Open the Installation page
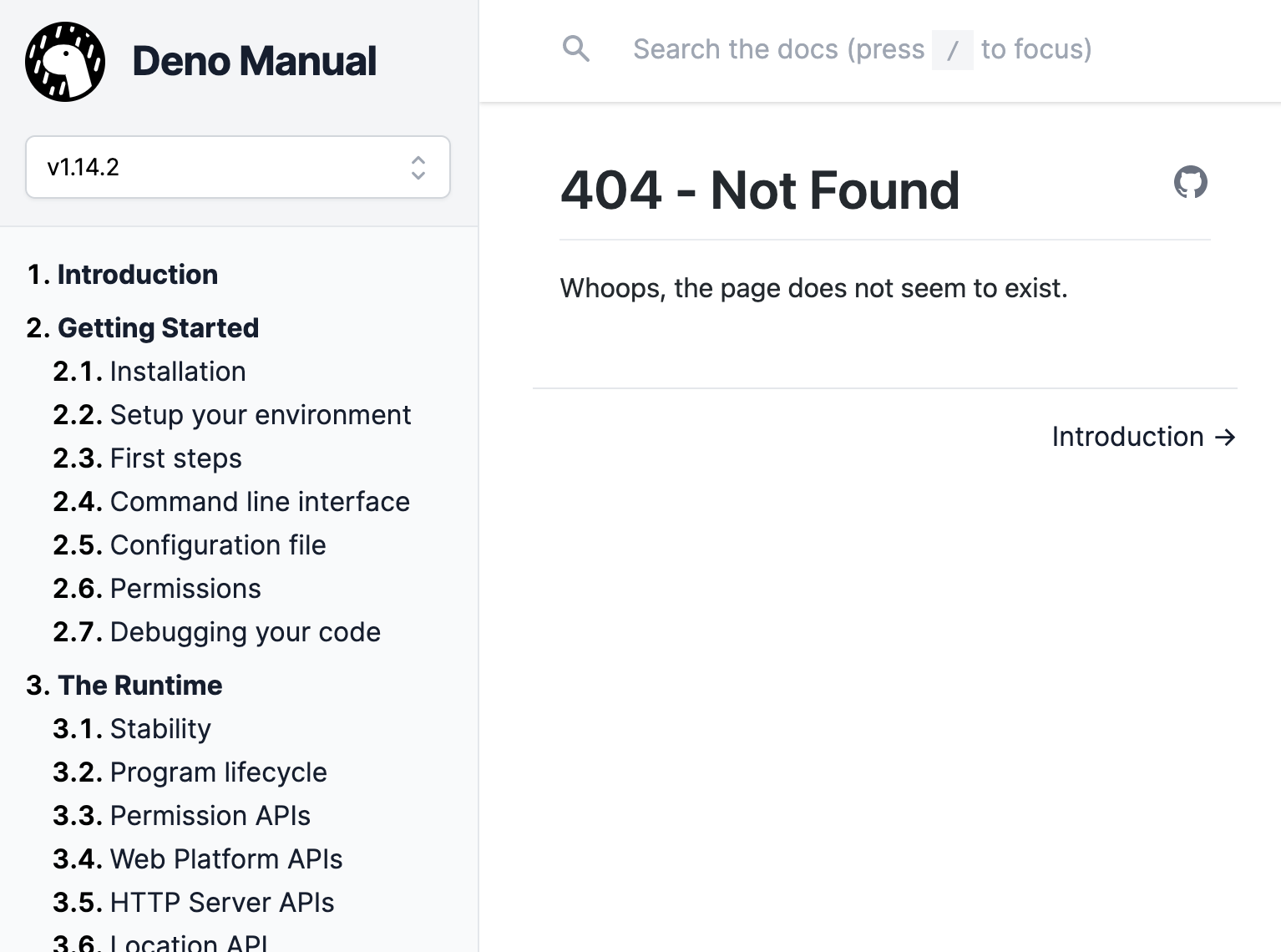 tap(178, 371)
